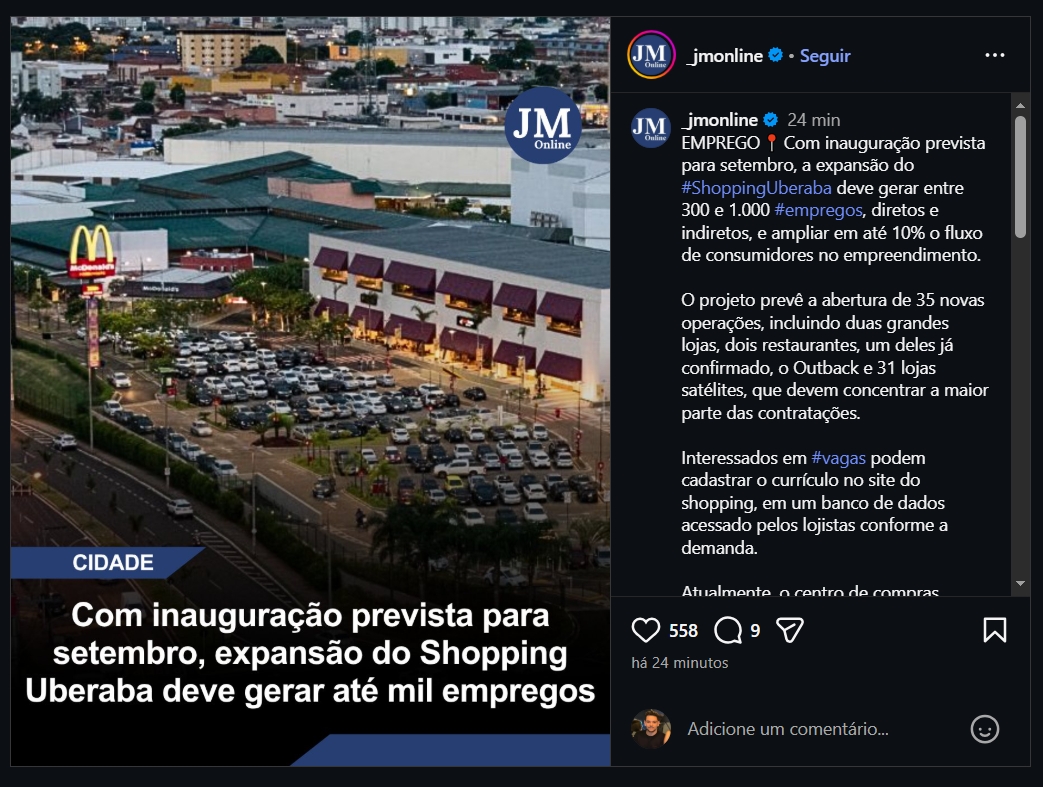Viewport: 1043px width, 787px height.
Task: Open the #vagas hashtag link
Action: pyautogui.click(x=838, y=458)
